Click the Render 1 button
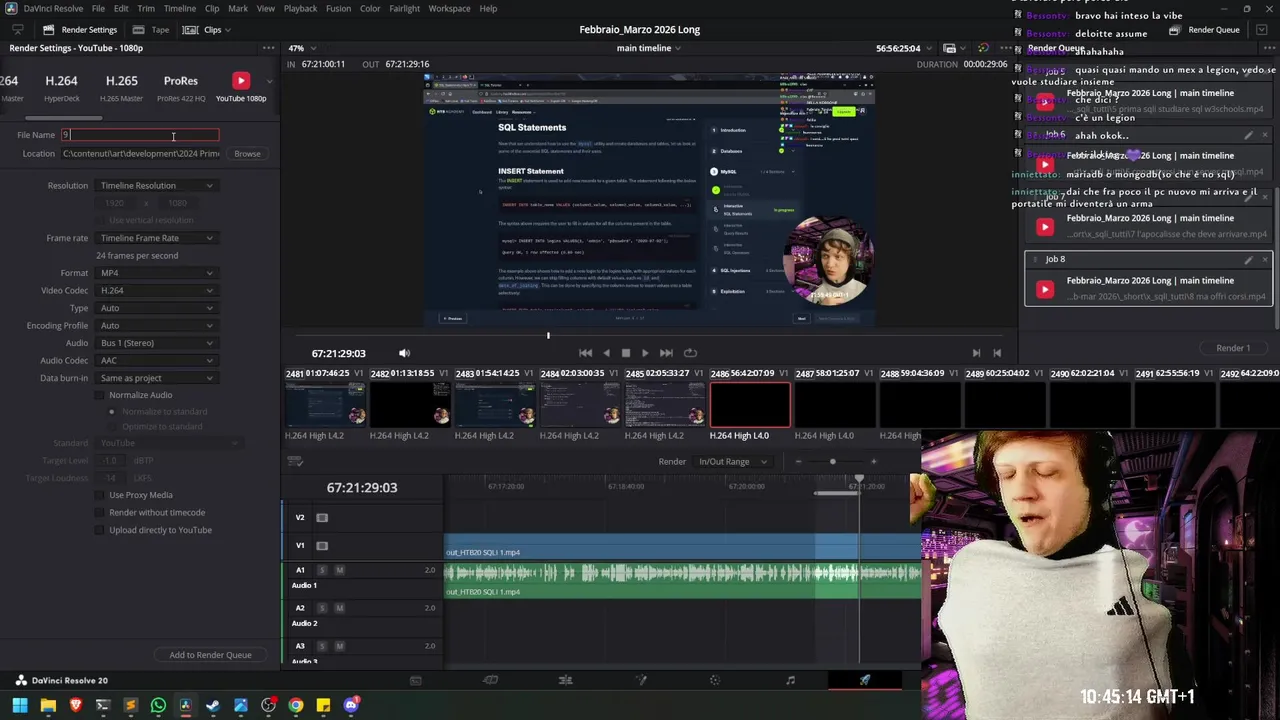Viewport: 1280px width, 720px height. point(1233,348)
